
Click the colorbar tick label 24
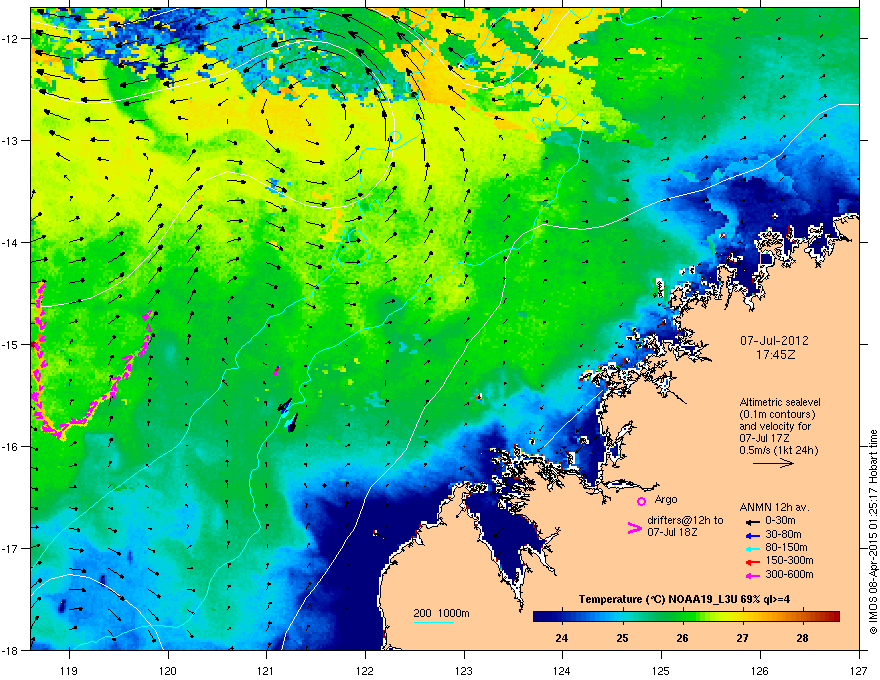pos(561,638)
